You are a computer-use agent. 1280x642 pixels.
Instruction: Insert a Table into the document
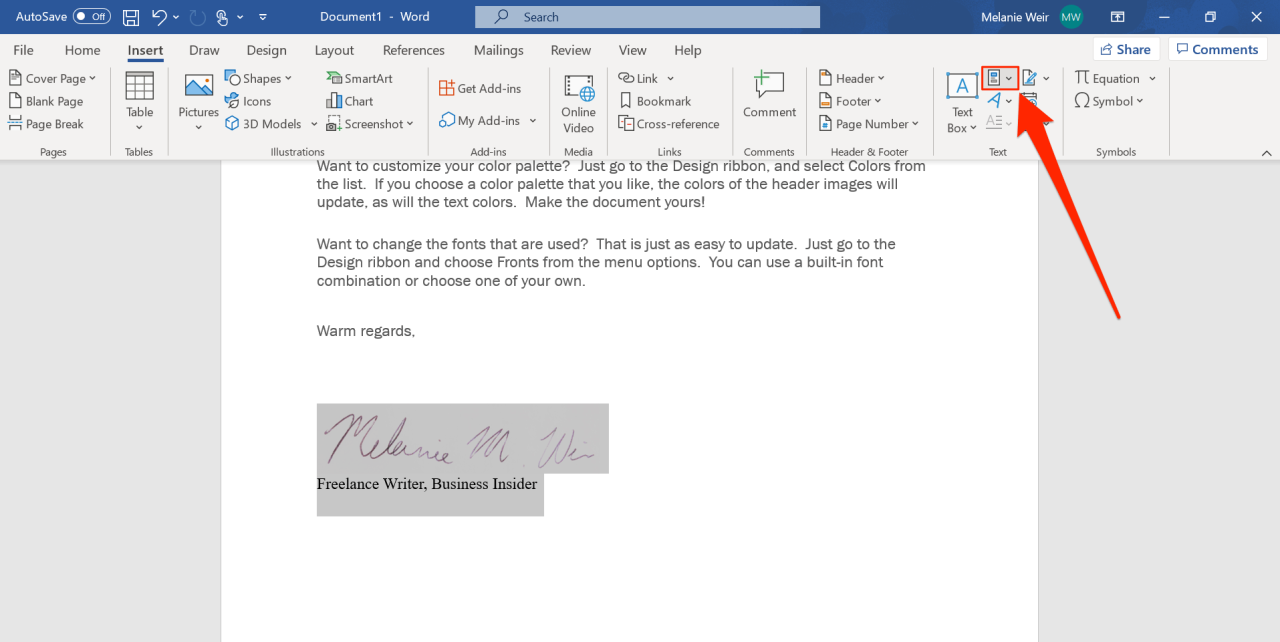(139, 100)
